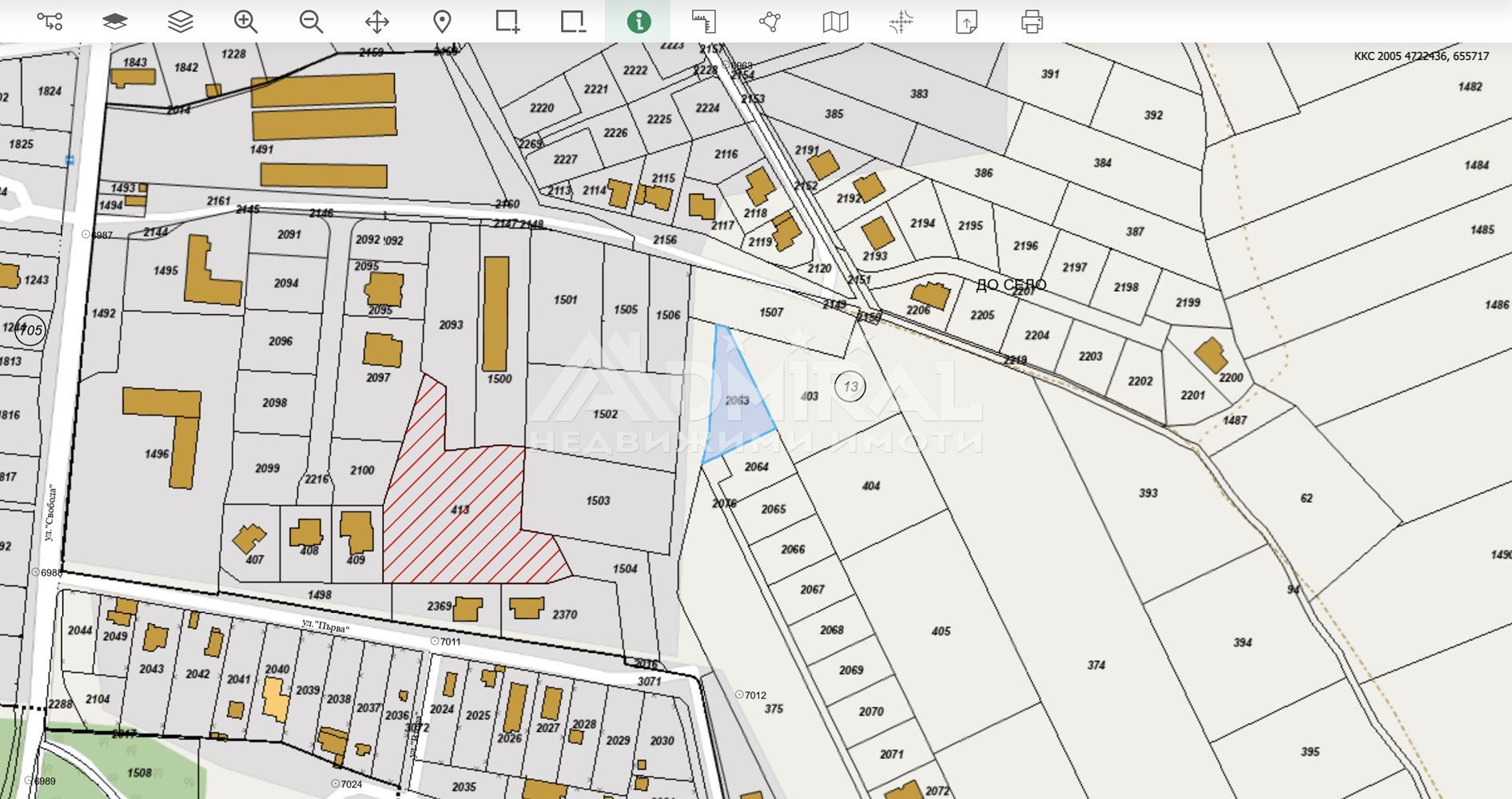The width and height of the screenshot is (1512, 799).
Task: Activate the pan move arrows tool
Action: click(377, 22)
